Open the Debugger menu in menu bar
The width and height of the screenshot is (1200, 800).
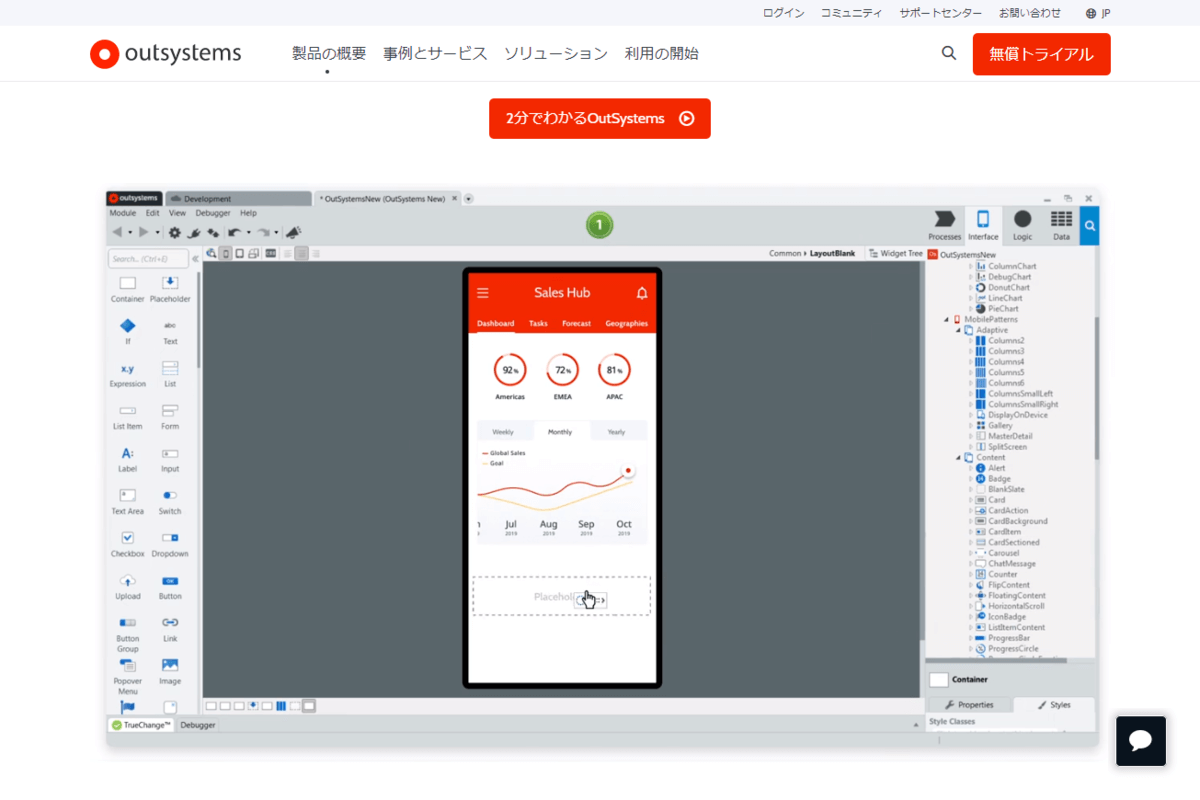tap(212, 213)
